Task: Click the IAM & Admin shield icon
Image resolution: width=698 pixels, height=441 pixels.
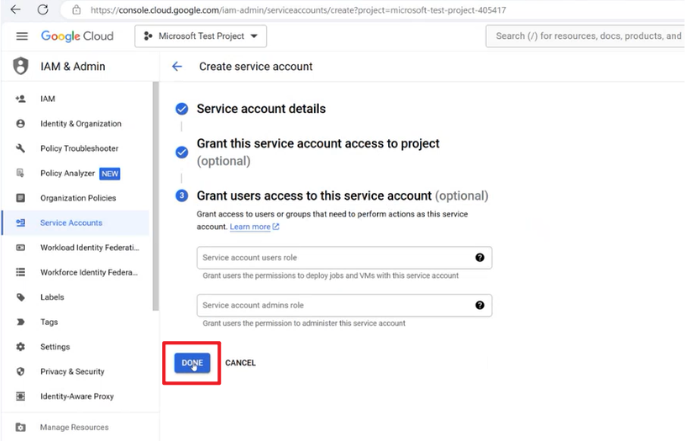Action: [20, 66]
